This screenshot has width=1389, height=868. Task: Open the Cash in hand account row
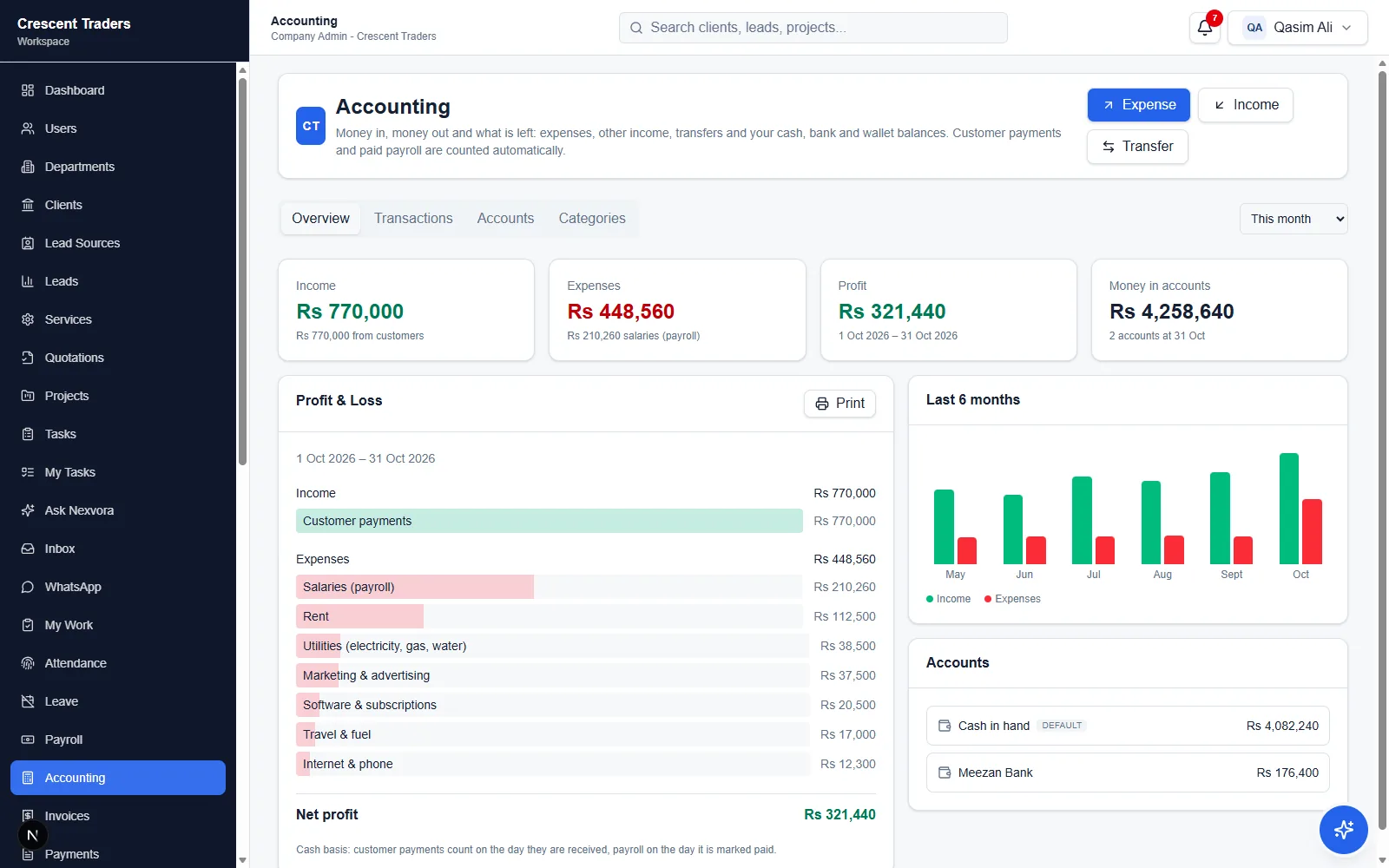point(1128,726)
